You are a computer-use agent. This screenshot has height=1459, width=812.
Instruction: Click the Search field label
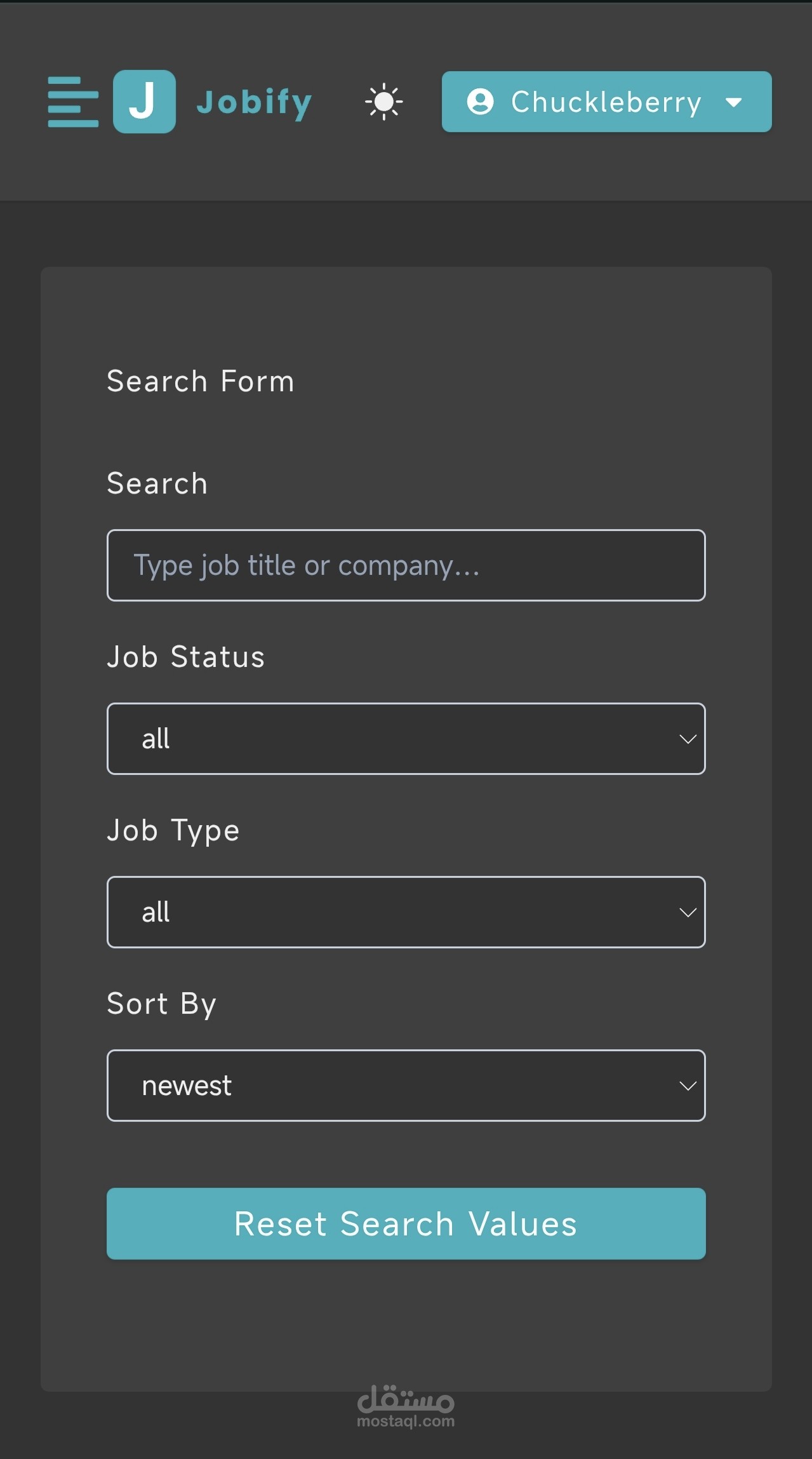click(157, 483)
